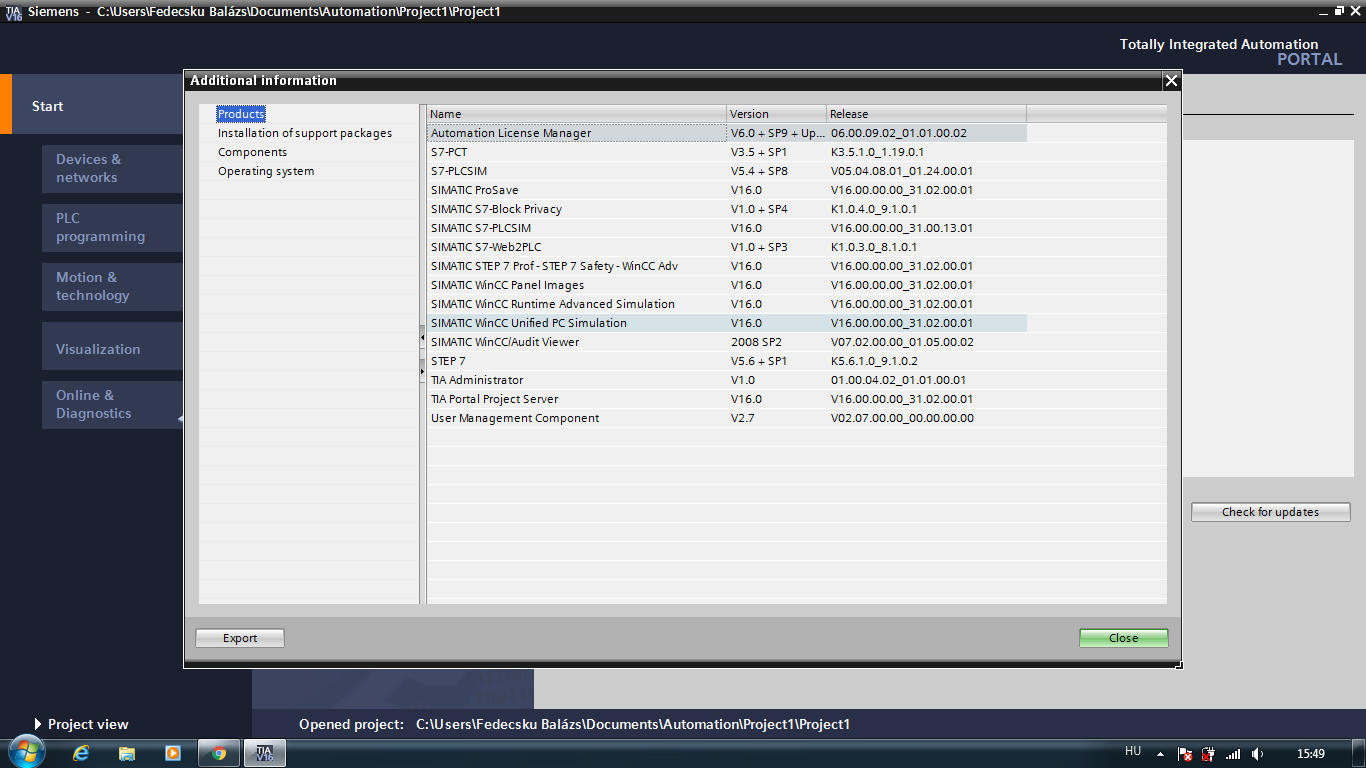Open network signal tray icon
The width and height of the screenshot is (1366, 768).
click(x=1233, y=754)
